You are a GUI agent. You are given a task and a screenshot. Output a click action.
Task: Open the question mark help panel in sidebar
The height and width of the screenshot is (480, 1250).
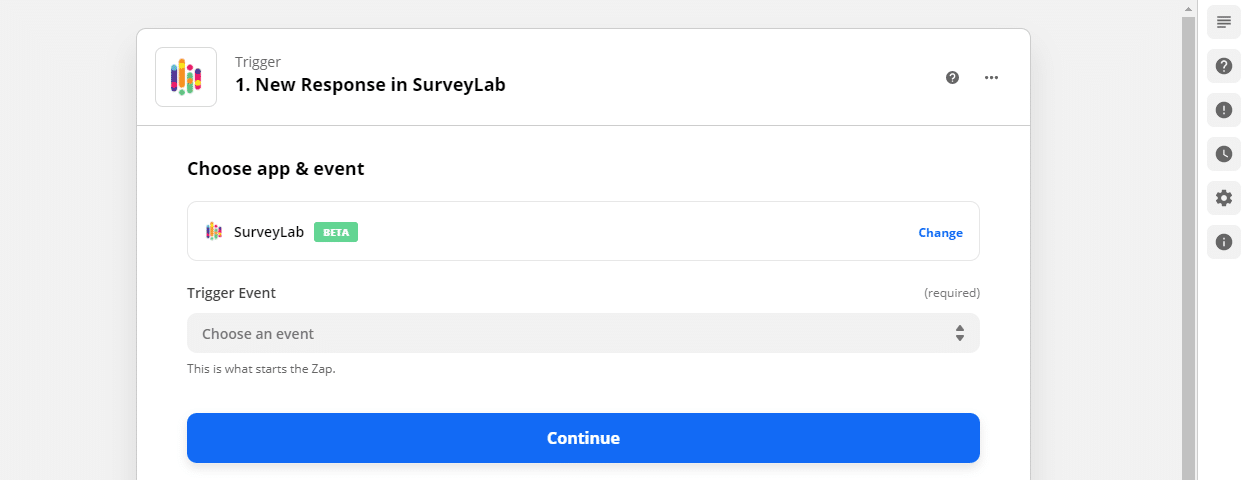pos(1223,66)
